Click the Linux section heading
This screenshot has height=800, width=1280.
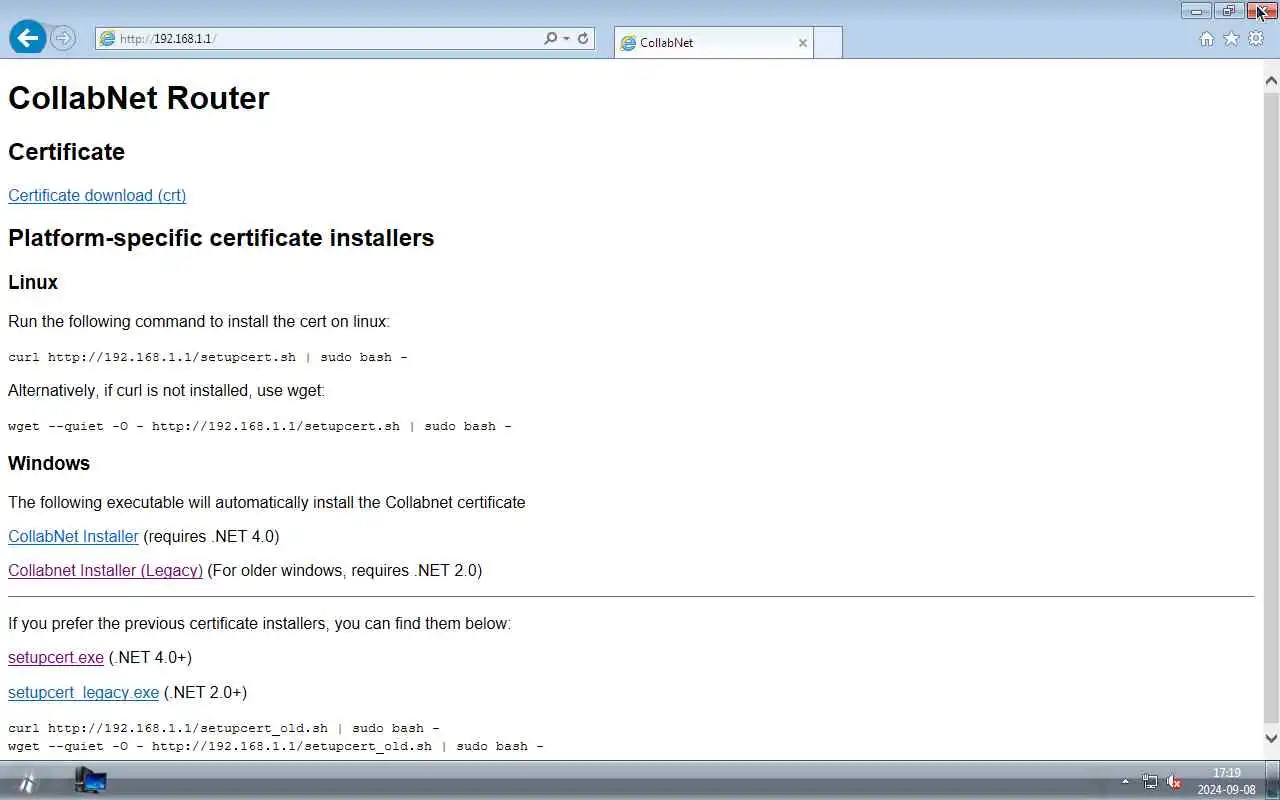pos(33,282)
